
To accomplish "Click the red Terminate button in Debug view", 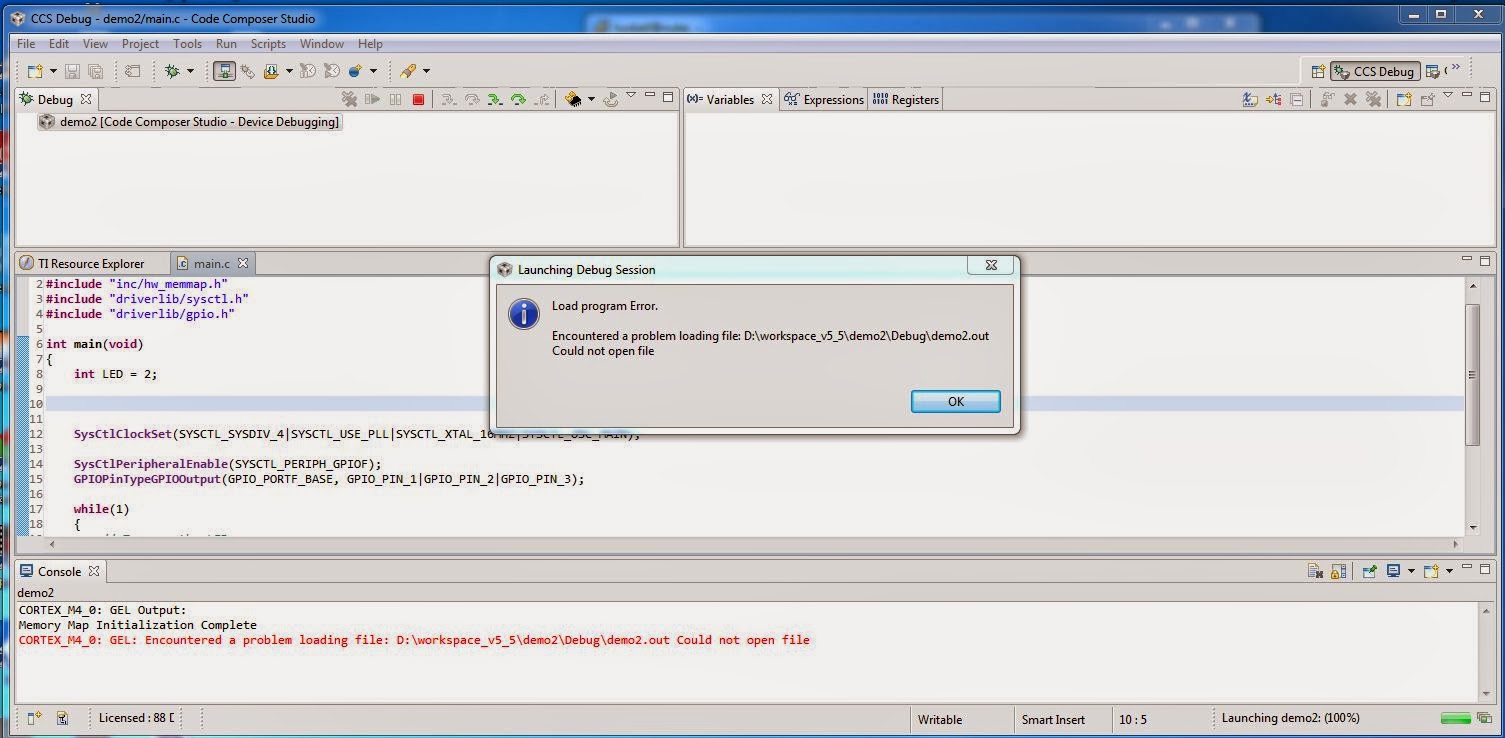I will point(418,99).
